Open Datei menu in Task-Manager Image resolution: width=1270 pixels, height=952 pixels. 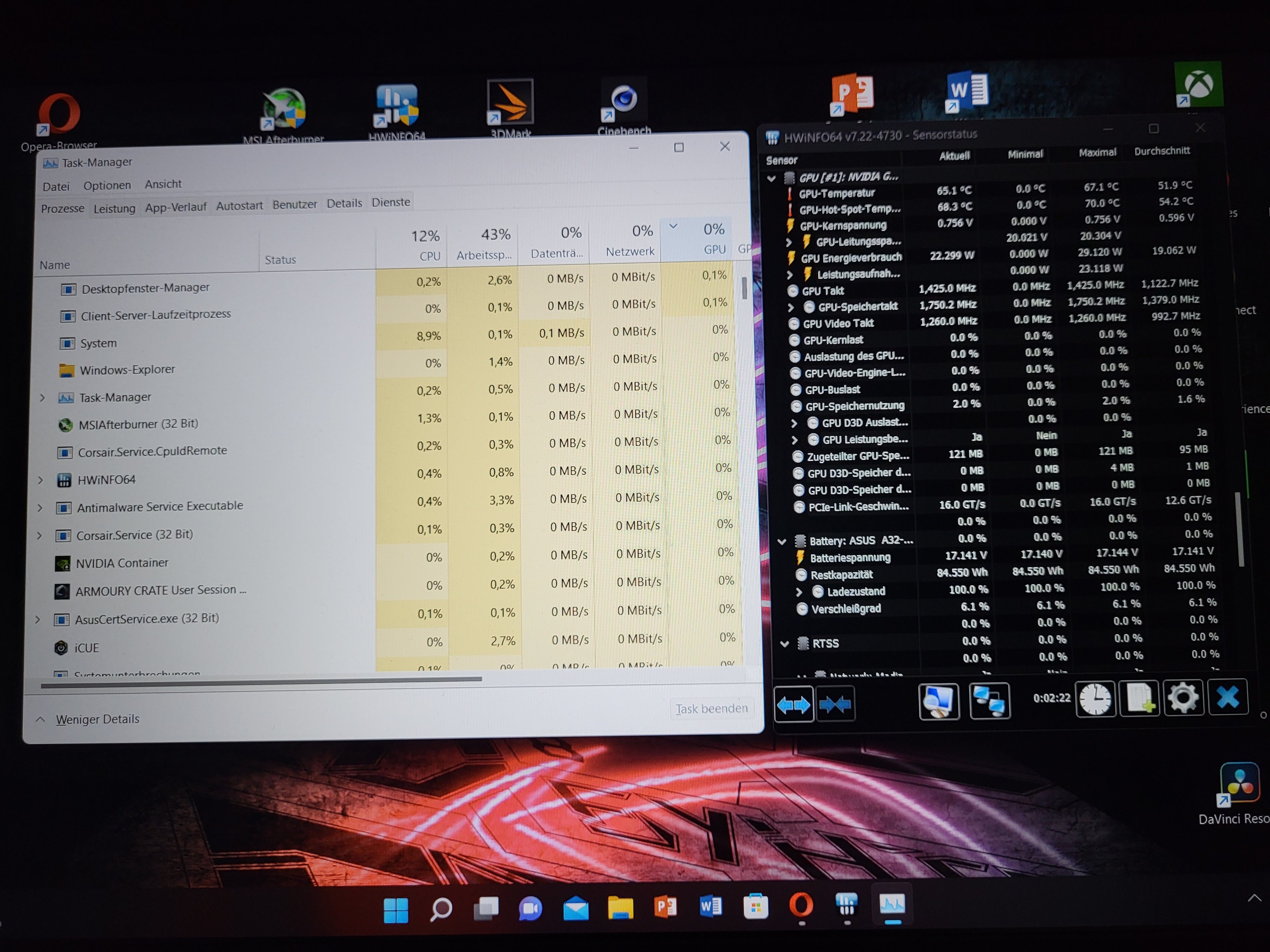click(56, 186)
